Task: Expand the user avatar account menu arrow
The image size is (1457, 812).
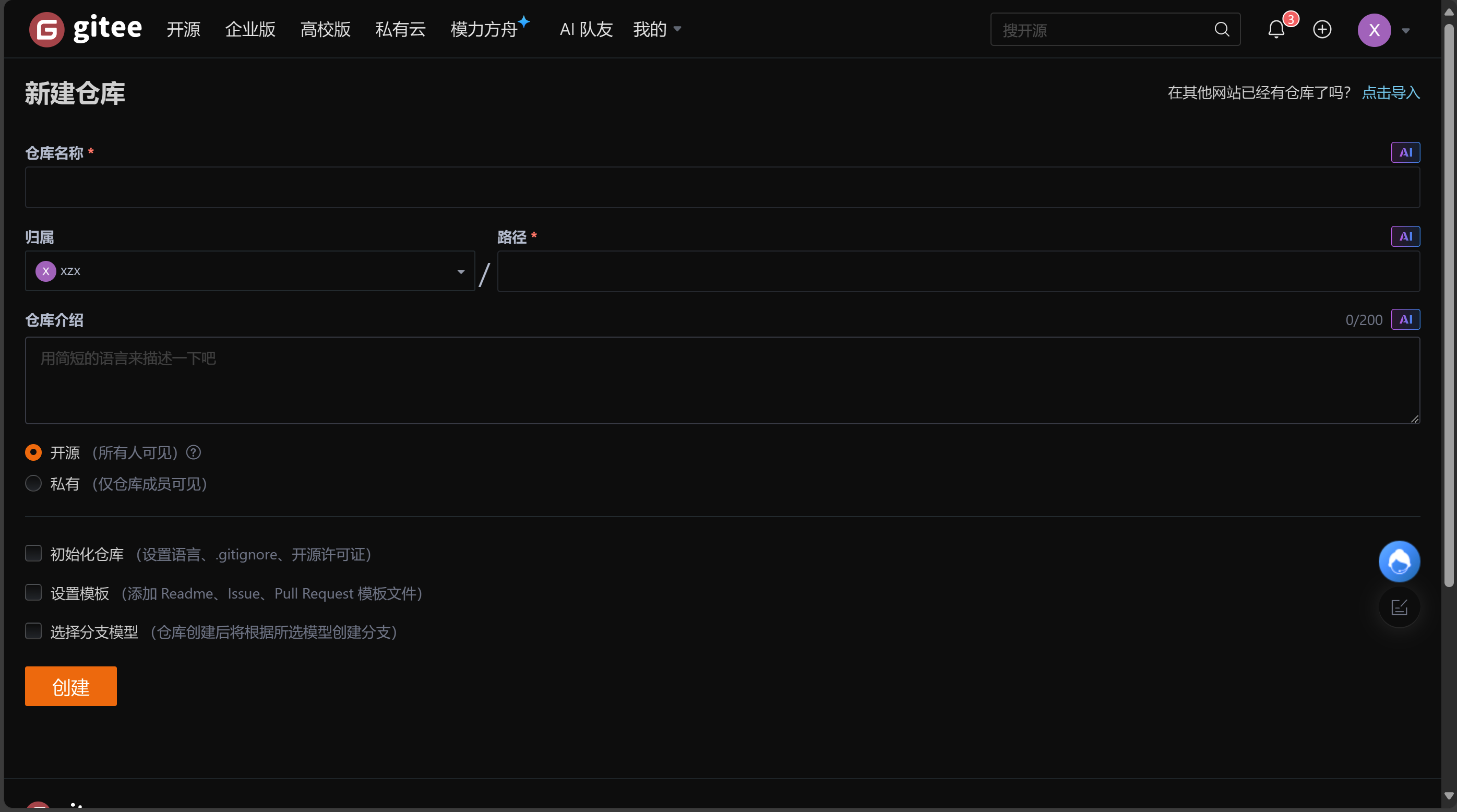Action: 1405,31
